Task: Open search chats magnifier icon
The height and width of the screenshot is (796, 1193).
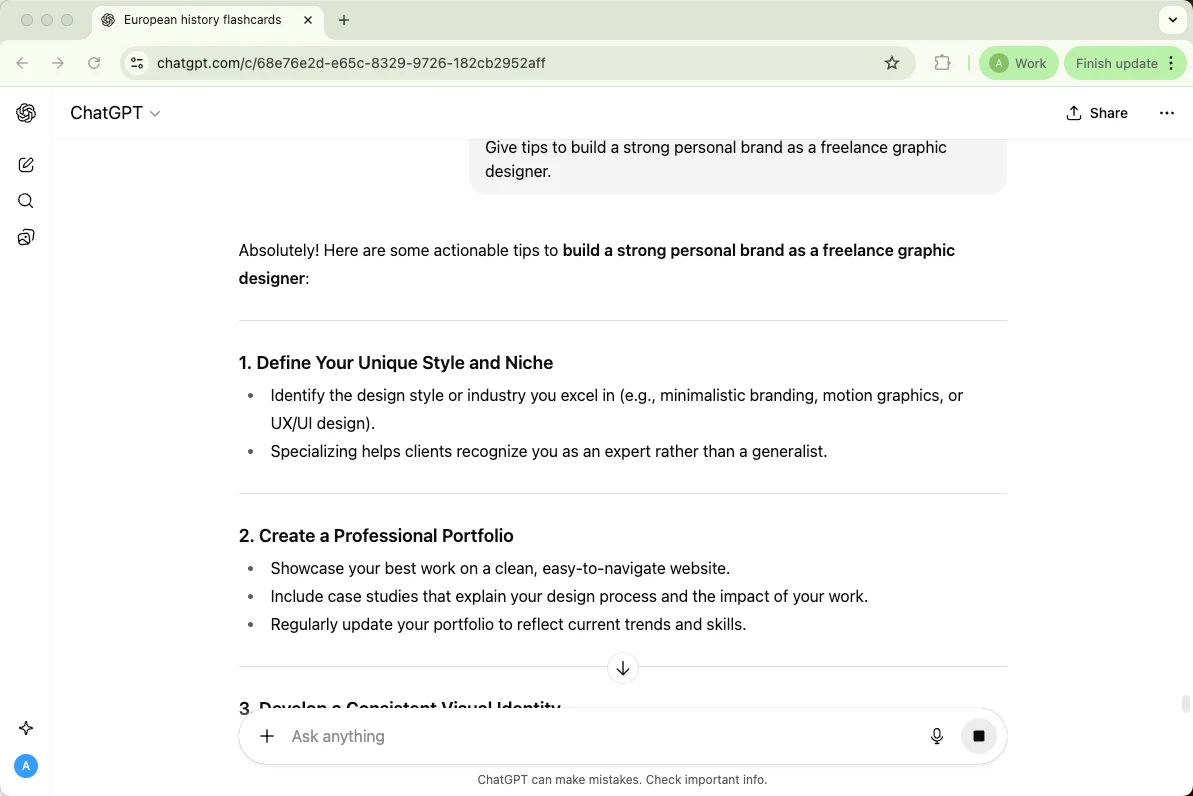Action: point(26,201)
